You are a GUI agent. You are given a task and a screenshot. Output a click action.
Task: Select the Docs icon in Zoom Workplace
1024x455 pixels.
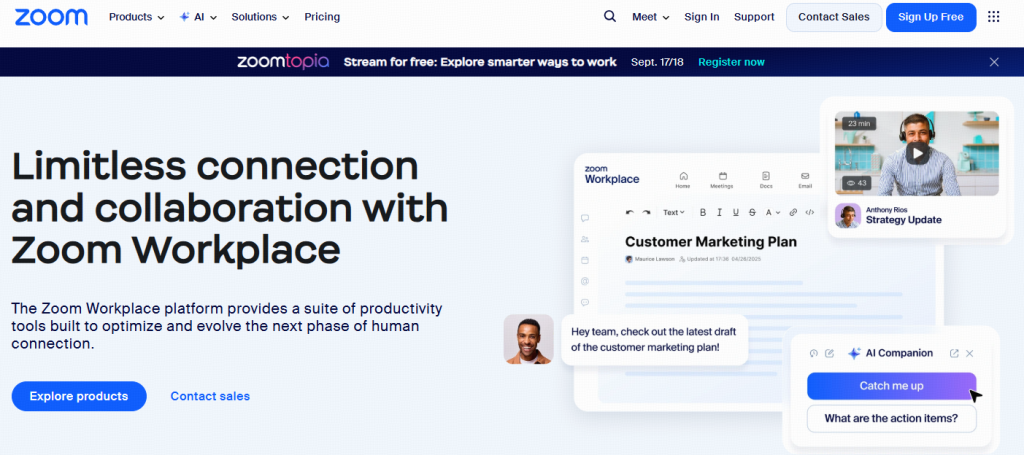coord(766,176)
